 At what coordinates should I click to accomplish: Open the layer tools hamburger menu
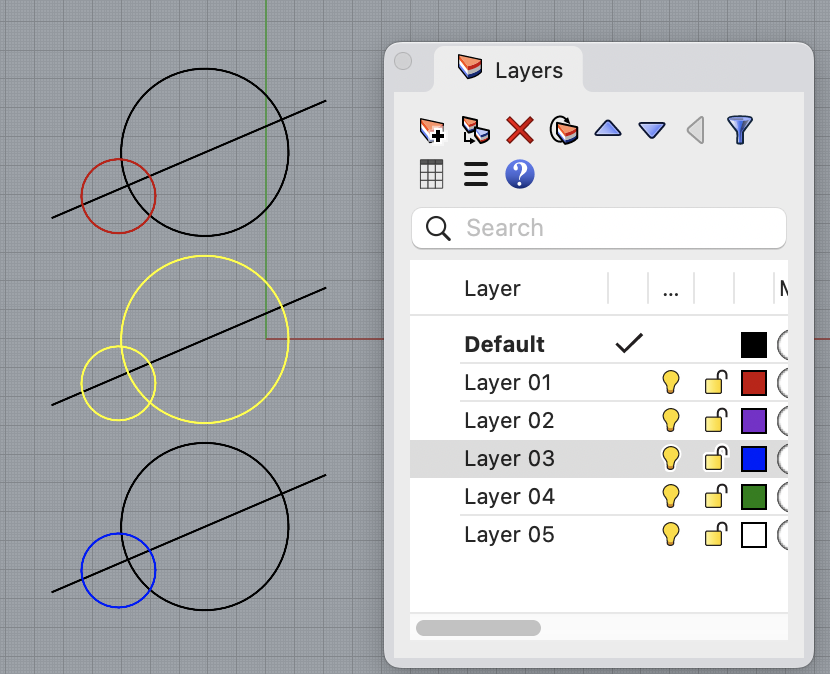tap(475, 174)
